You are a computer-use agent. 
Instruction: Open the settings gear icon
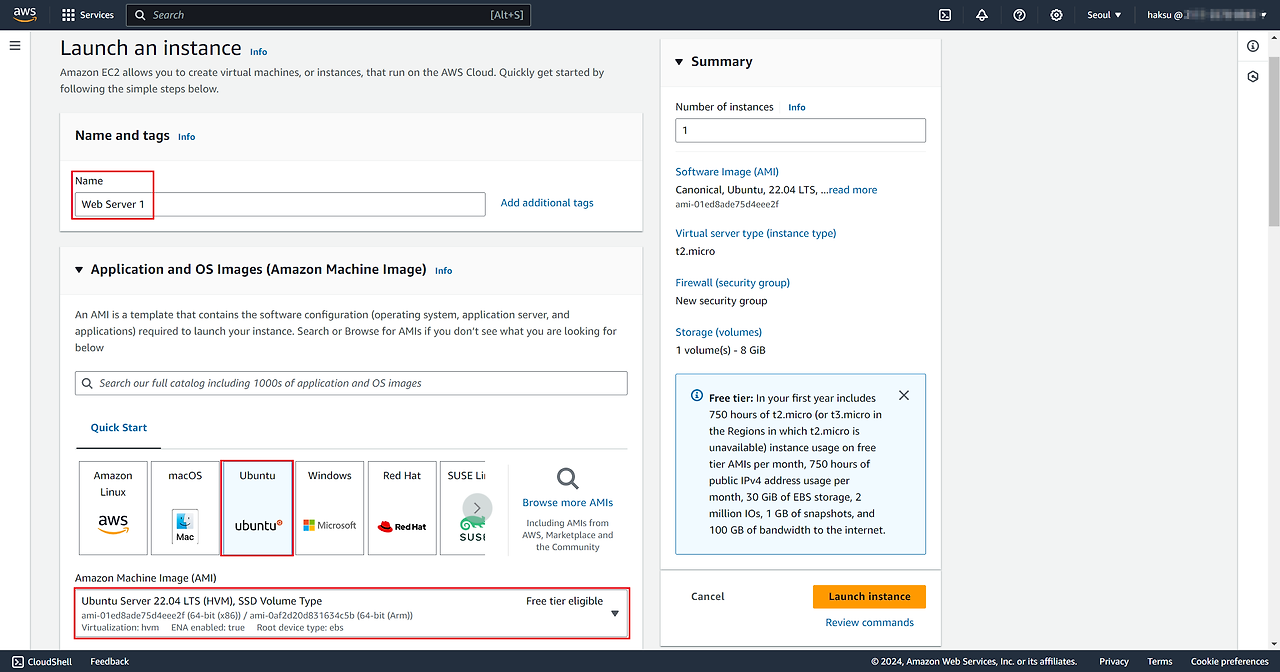(x=1056, y=15)
